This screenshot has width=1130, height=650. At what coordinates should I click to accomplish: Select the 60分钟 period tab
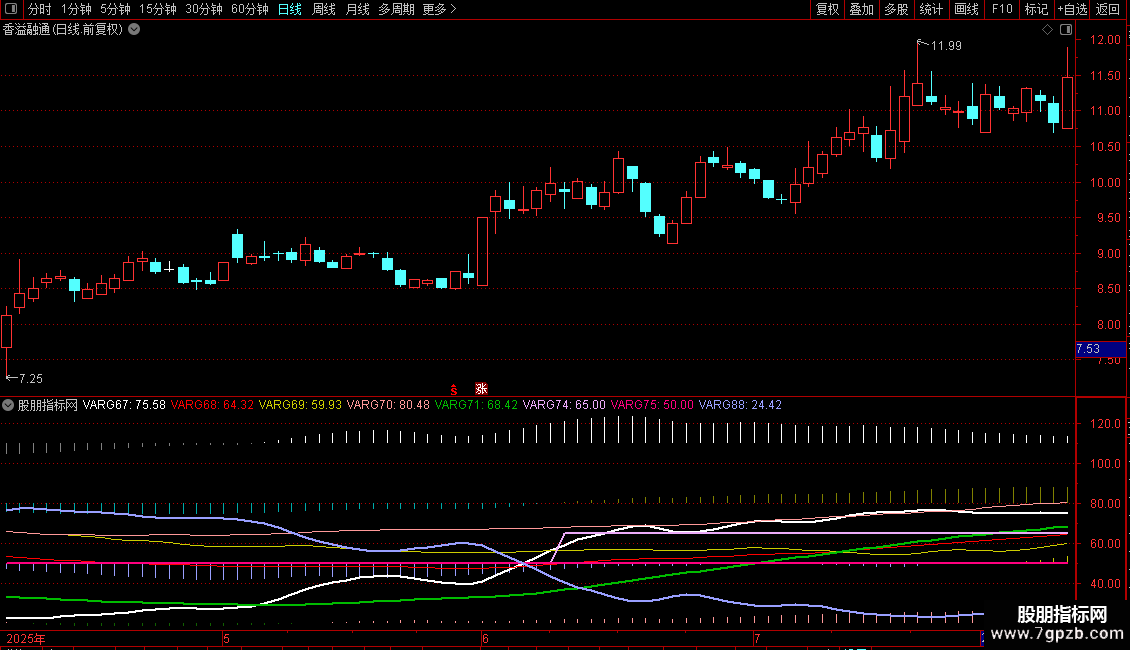pos(249,9)
